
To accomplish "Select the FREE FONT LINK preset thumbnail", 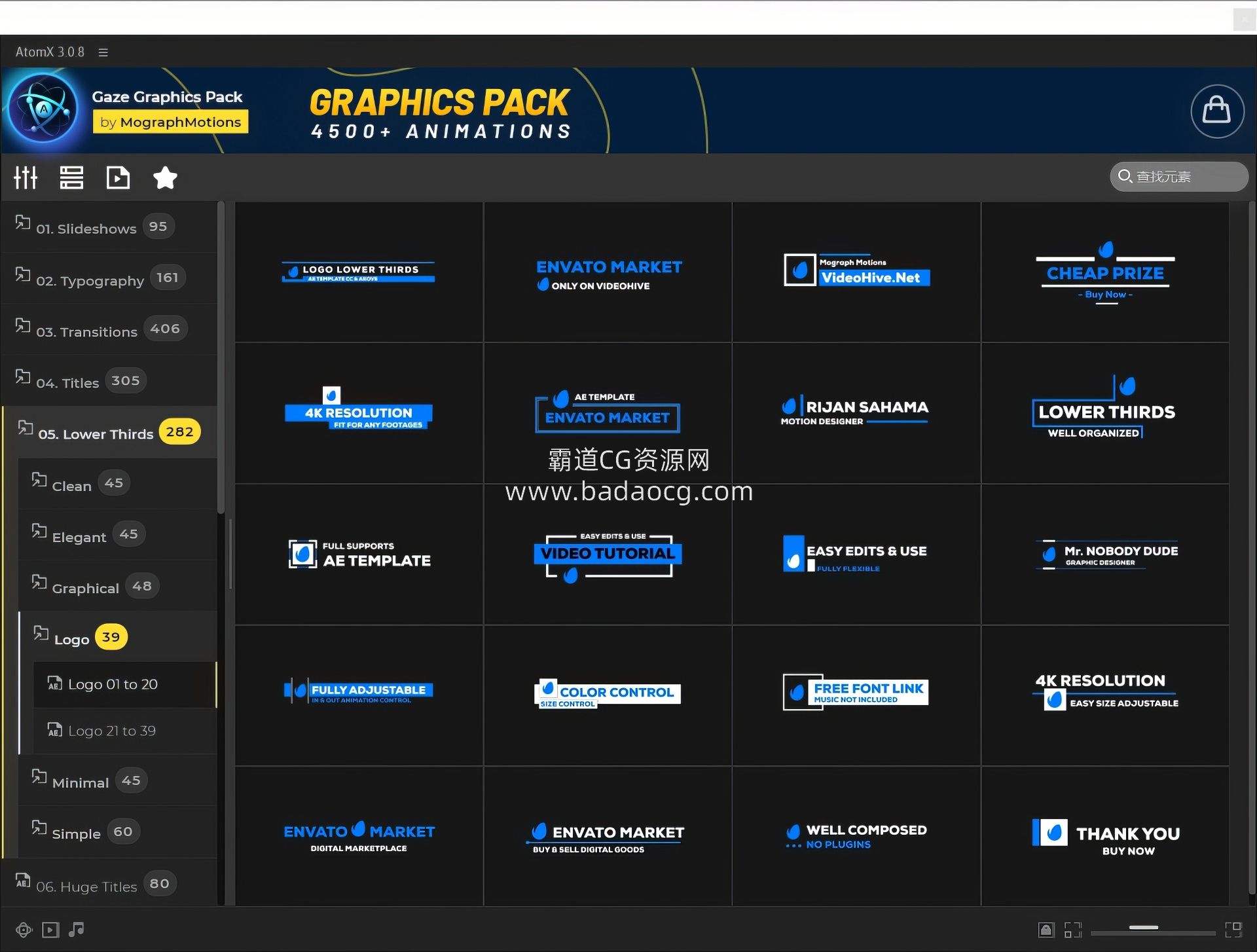I will tap(856, 695).
